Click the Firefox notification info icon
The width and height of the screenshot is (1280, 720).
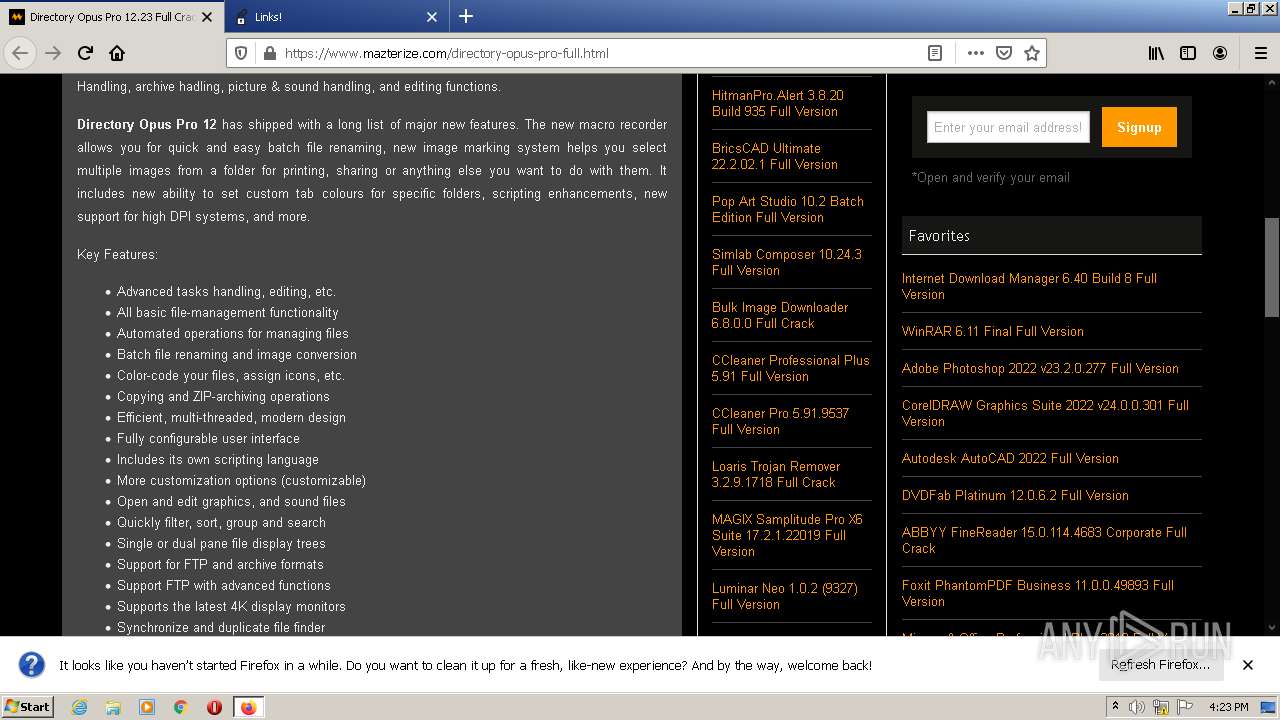pos(32,664)
